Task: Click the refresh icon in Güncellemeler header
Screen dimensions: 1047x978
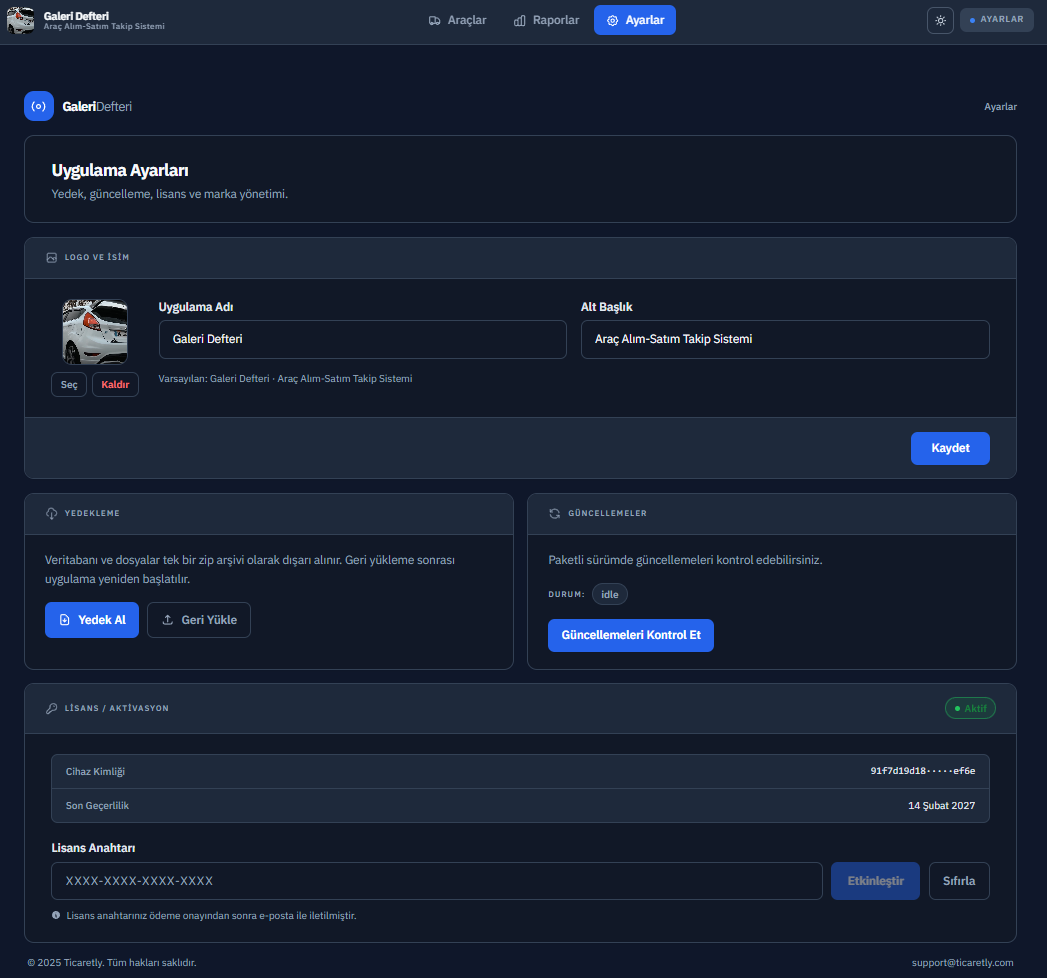Action: coord(555,513)
